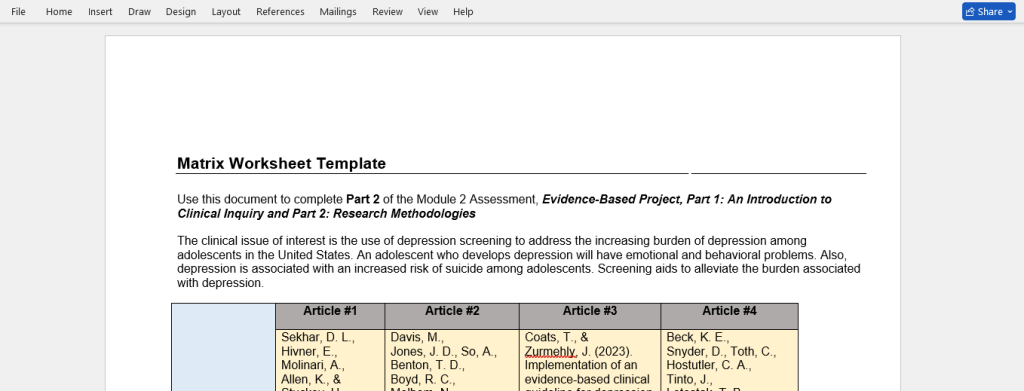The image size is (1024, 391).
Task: Open the Help tab
Action: click(463, 12)
